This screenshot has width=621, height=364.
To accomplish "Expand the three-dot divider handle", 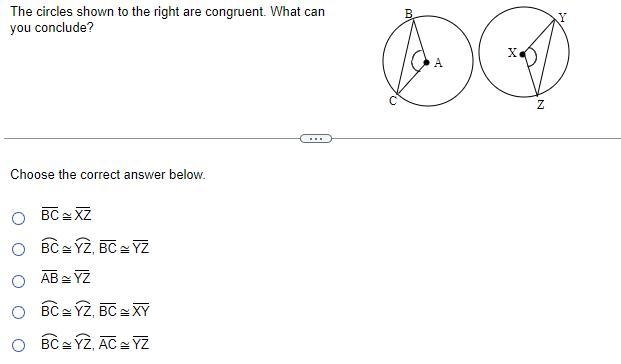I will click(x=316, y=139).
